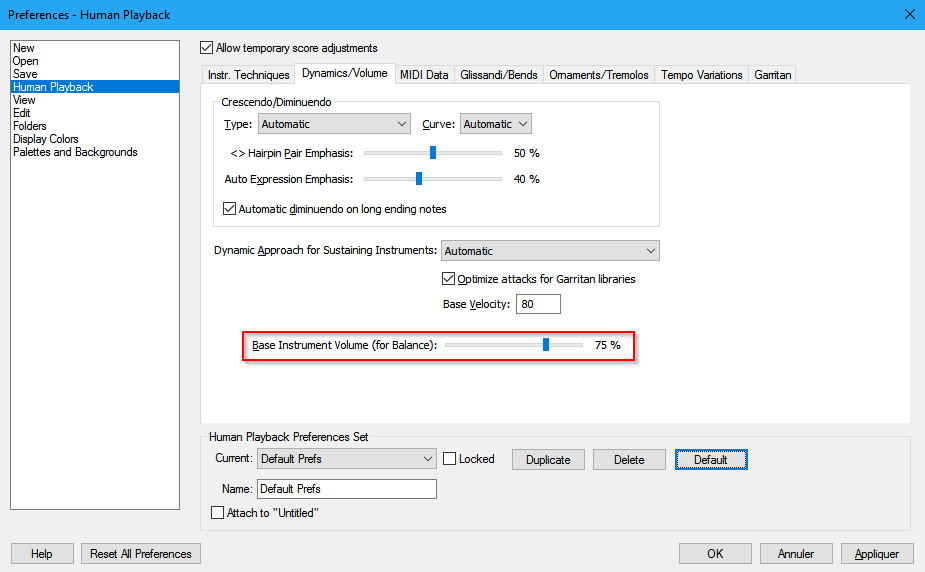Open the Crescendo Type dropdown
The height and width of the screenshot is (572, 925).
point(334,124)
